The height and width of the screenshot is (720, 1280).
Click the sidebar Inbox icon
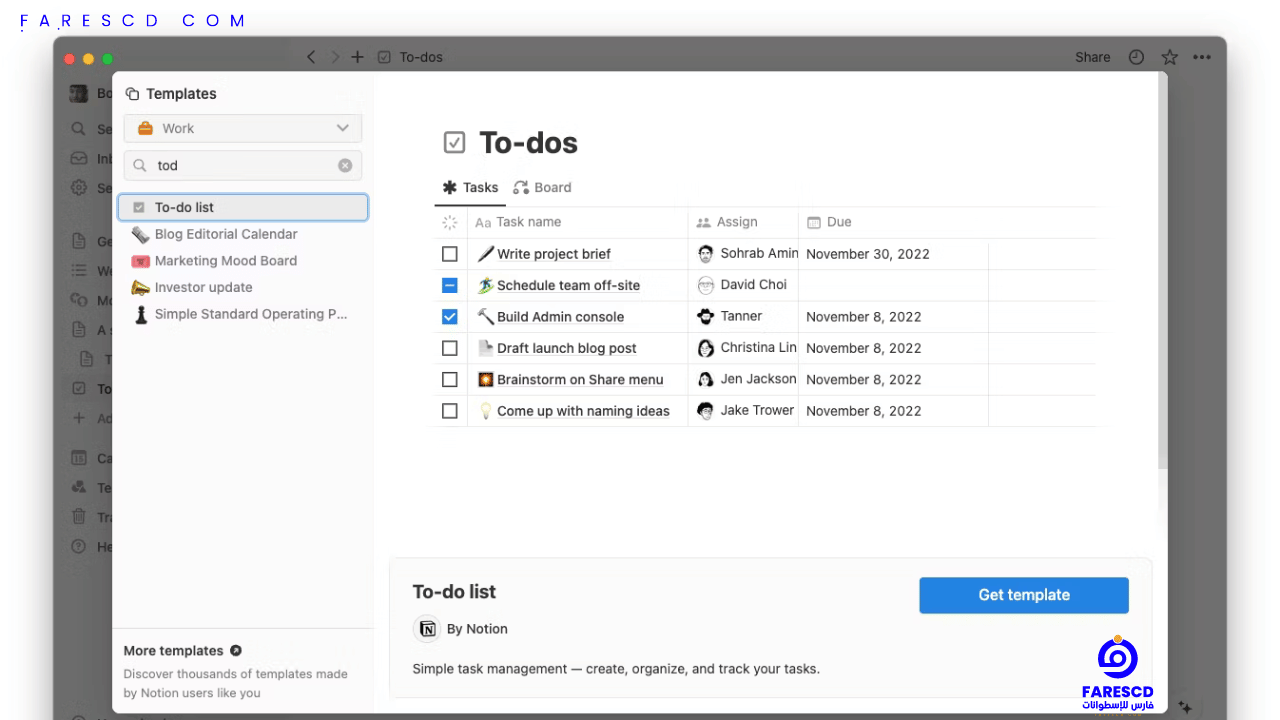78,158
